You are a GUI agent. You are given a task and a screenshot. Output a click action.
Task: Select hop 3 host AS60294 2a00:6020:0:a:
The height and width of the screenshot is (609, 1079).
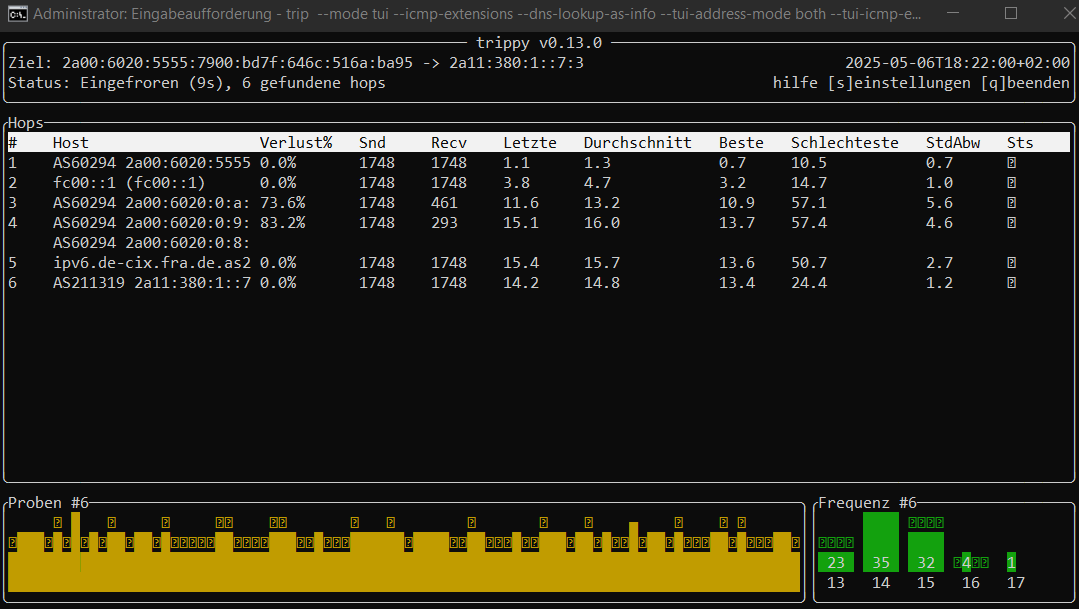point(151,202)
